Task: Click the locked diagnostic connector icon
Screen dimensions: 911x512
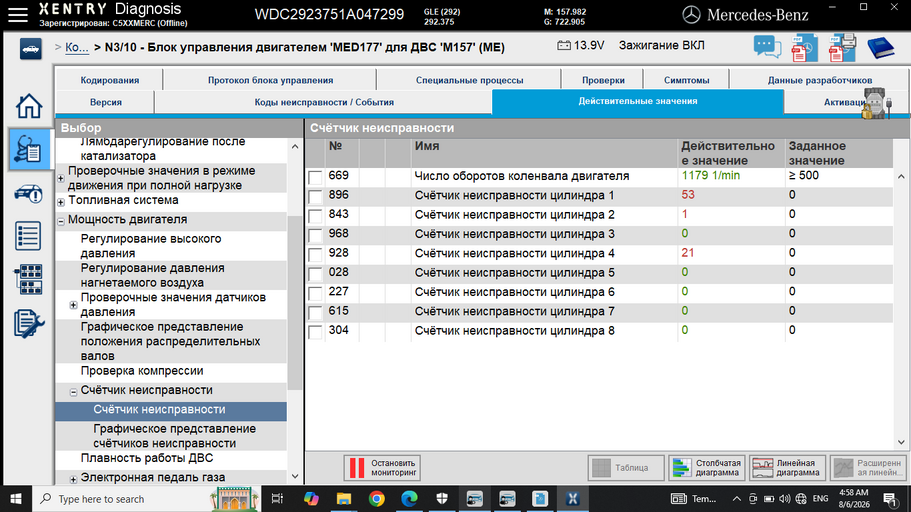Action: [876, 103]
